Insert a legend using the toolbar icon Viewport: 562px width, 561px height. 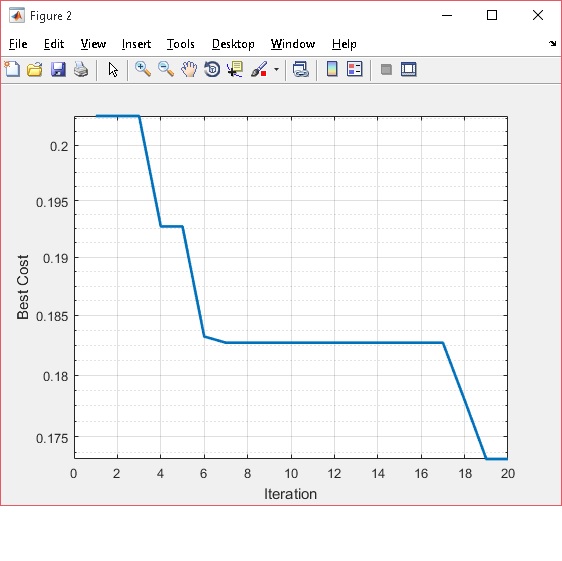point(355,69)
